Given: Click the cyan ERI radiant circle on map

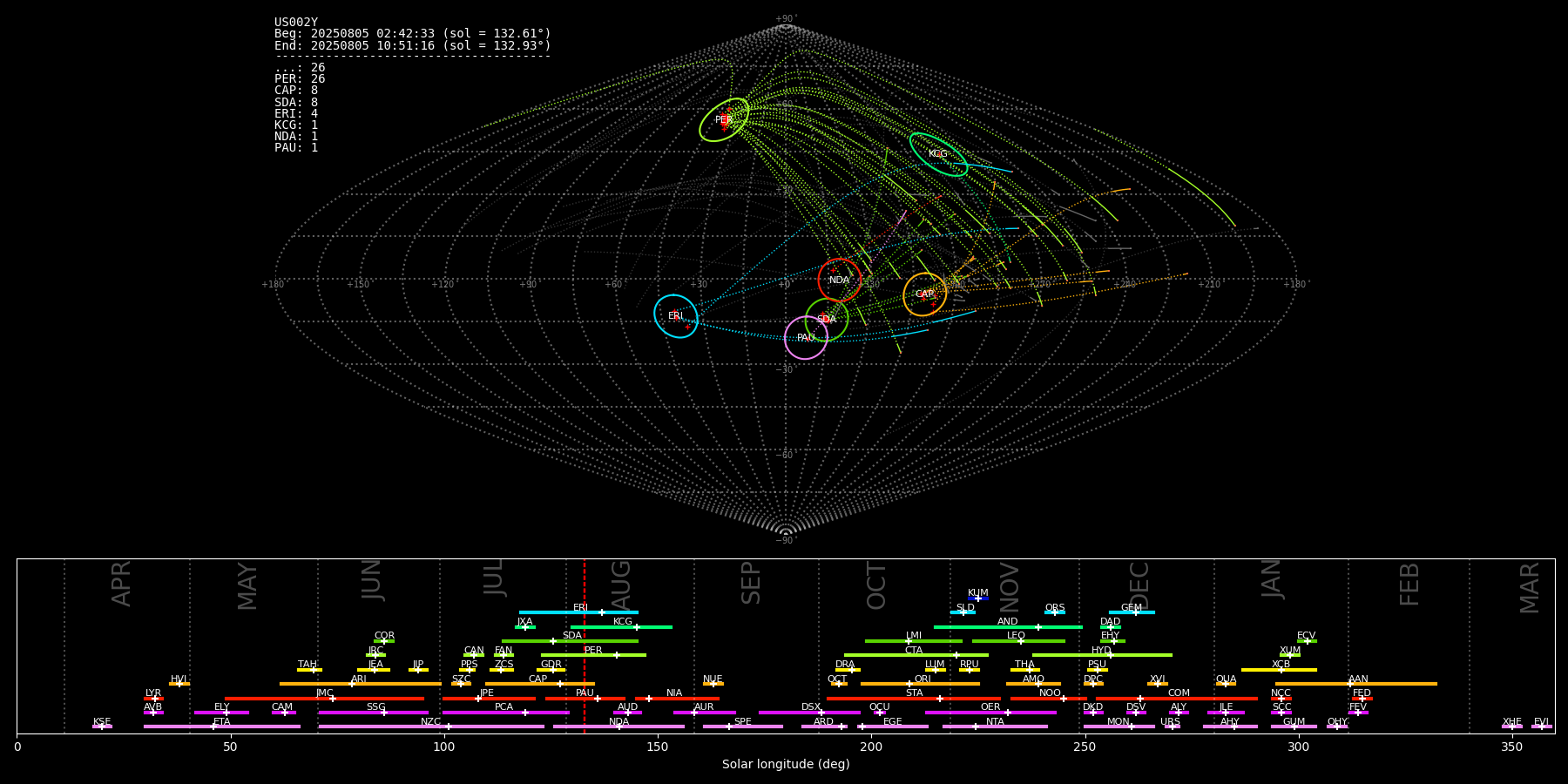Looking at the screenshot, I should point(676,316).
